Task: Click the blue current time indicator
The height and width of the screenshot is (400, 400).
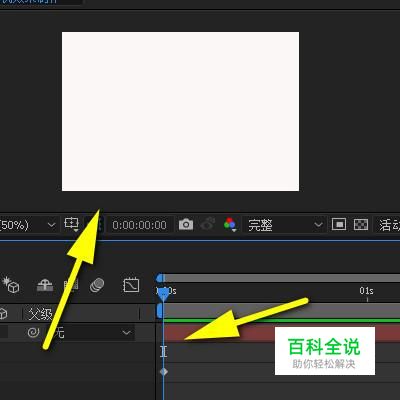Action: tap(163, 294)
